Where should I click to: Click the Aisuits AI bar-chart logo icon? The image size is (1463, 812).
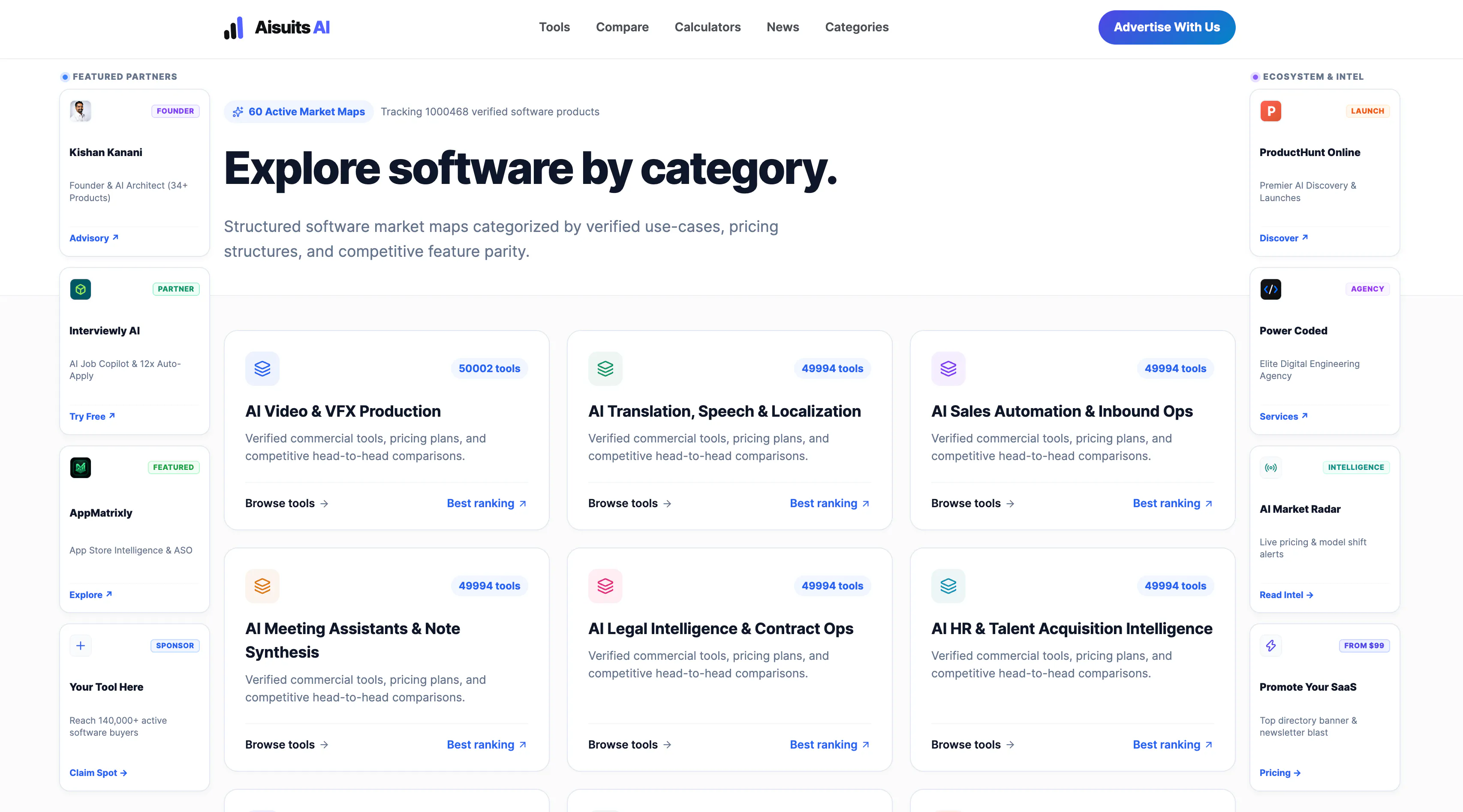pos(233,27)
